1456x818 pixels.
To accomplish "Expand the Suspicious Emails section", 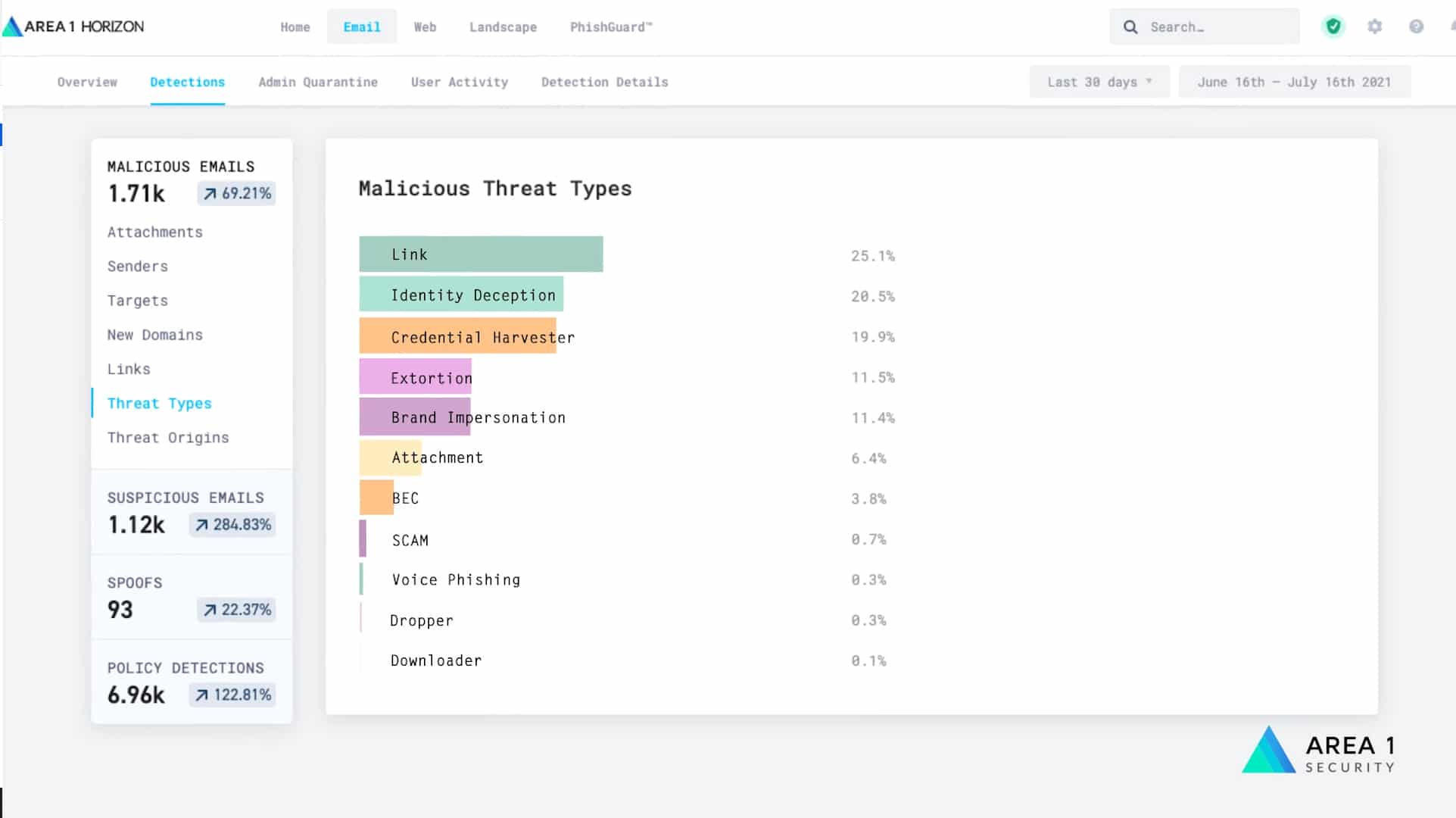I will [x=185, y=498].
